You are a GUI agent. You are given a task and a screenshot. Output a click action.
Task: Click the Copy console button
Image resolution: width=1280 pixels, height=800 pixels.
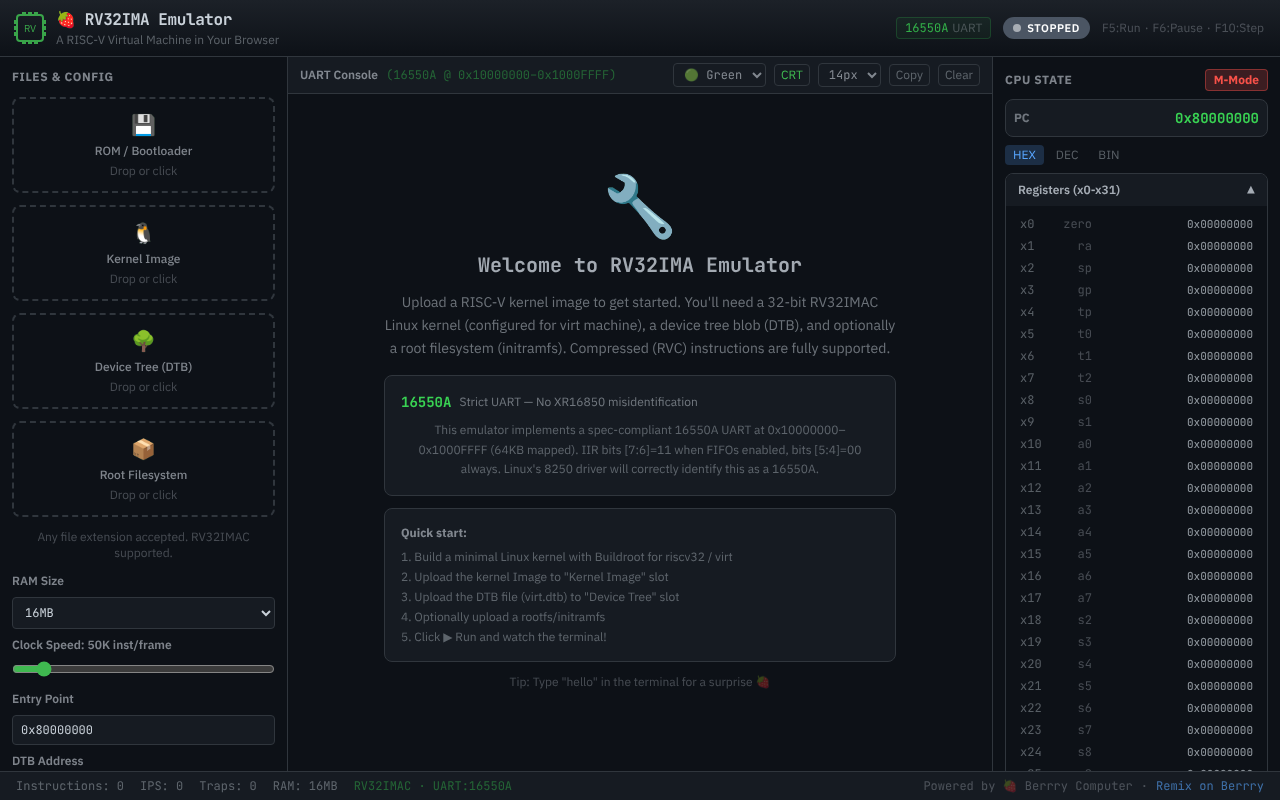point(909,75)
